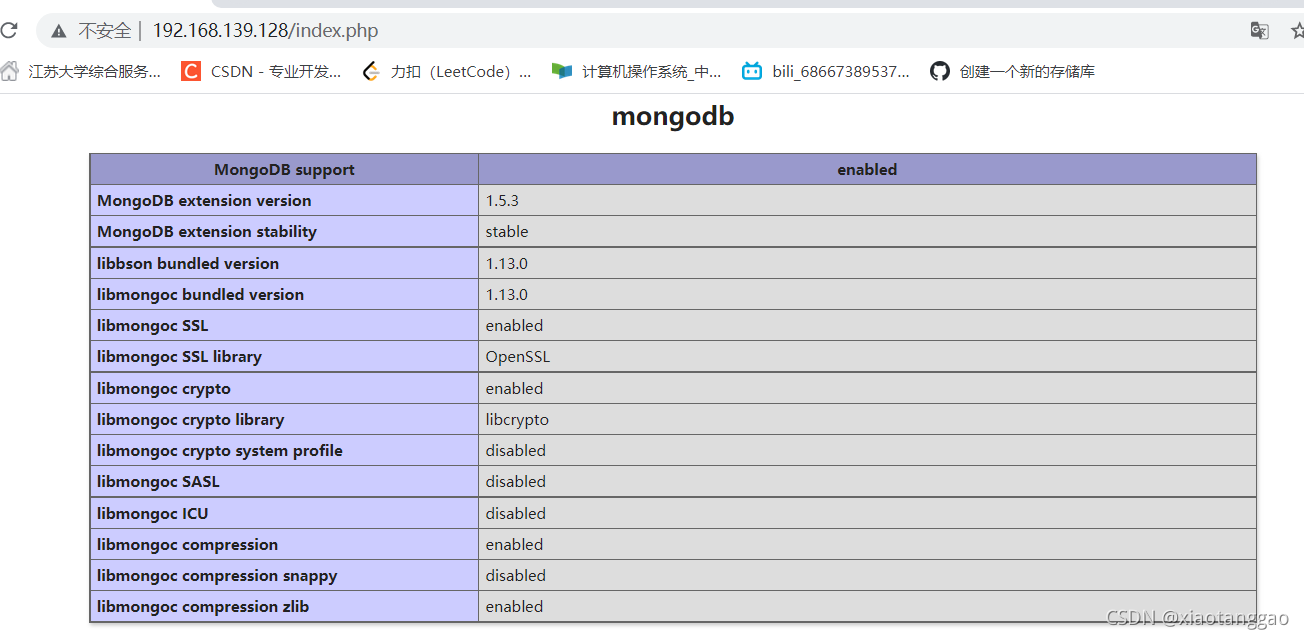The width and height of the screenshot is (1304, 639).
Task: Click the mongodb section heading
Action: pos(673,116)
